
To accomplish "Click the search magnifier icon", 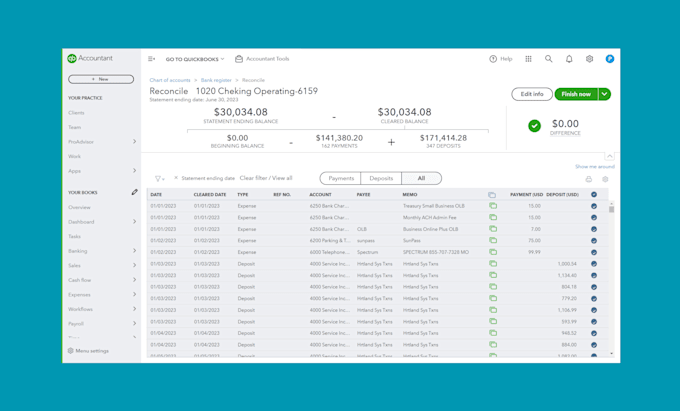I will tap(548, 59).
